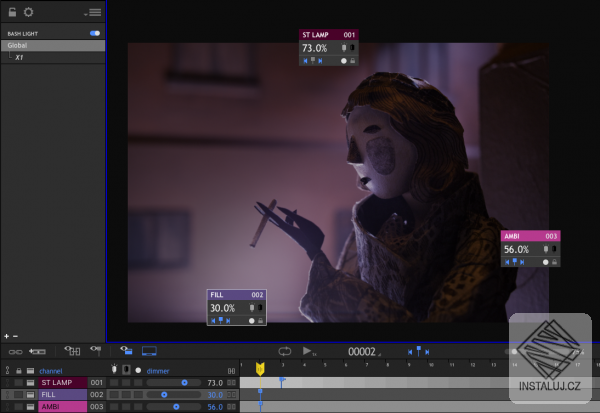Viewport: 600px width, 413px height.
Task: Click ST LAMP dimmer slider handle
Action: 184,382
